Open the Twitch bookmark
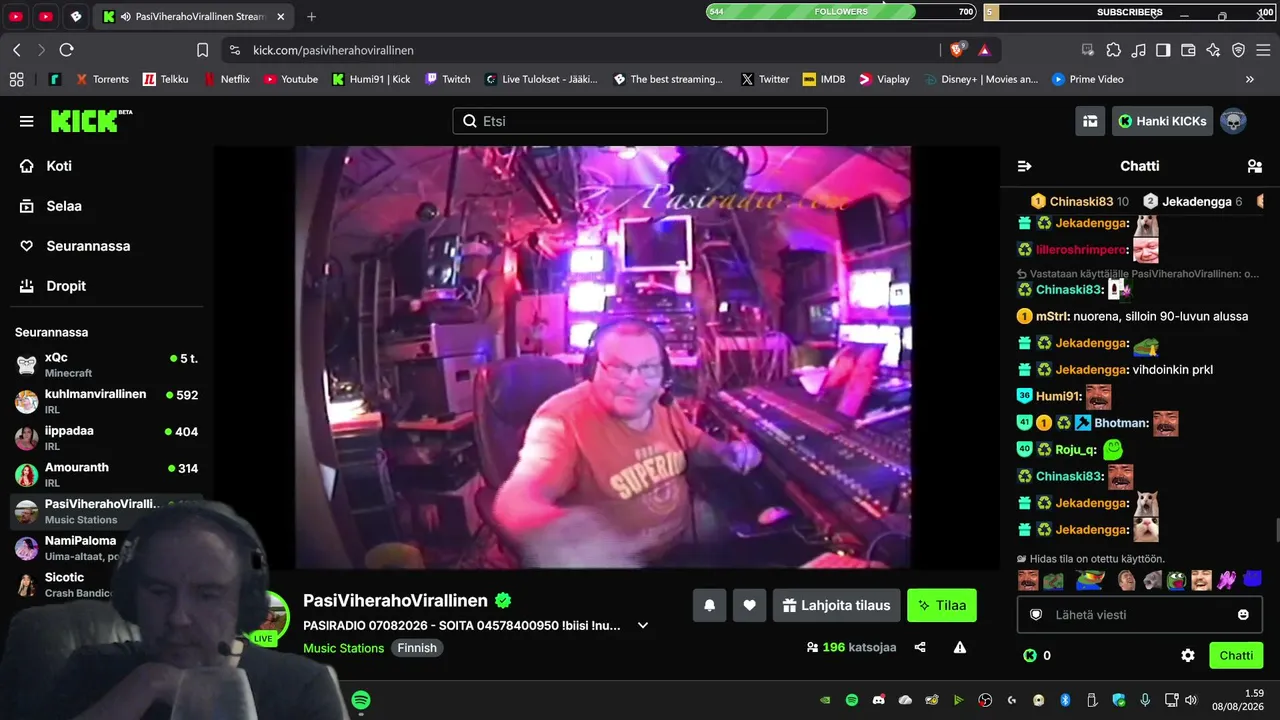 (x=448, y=79)
